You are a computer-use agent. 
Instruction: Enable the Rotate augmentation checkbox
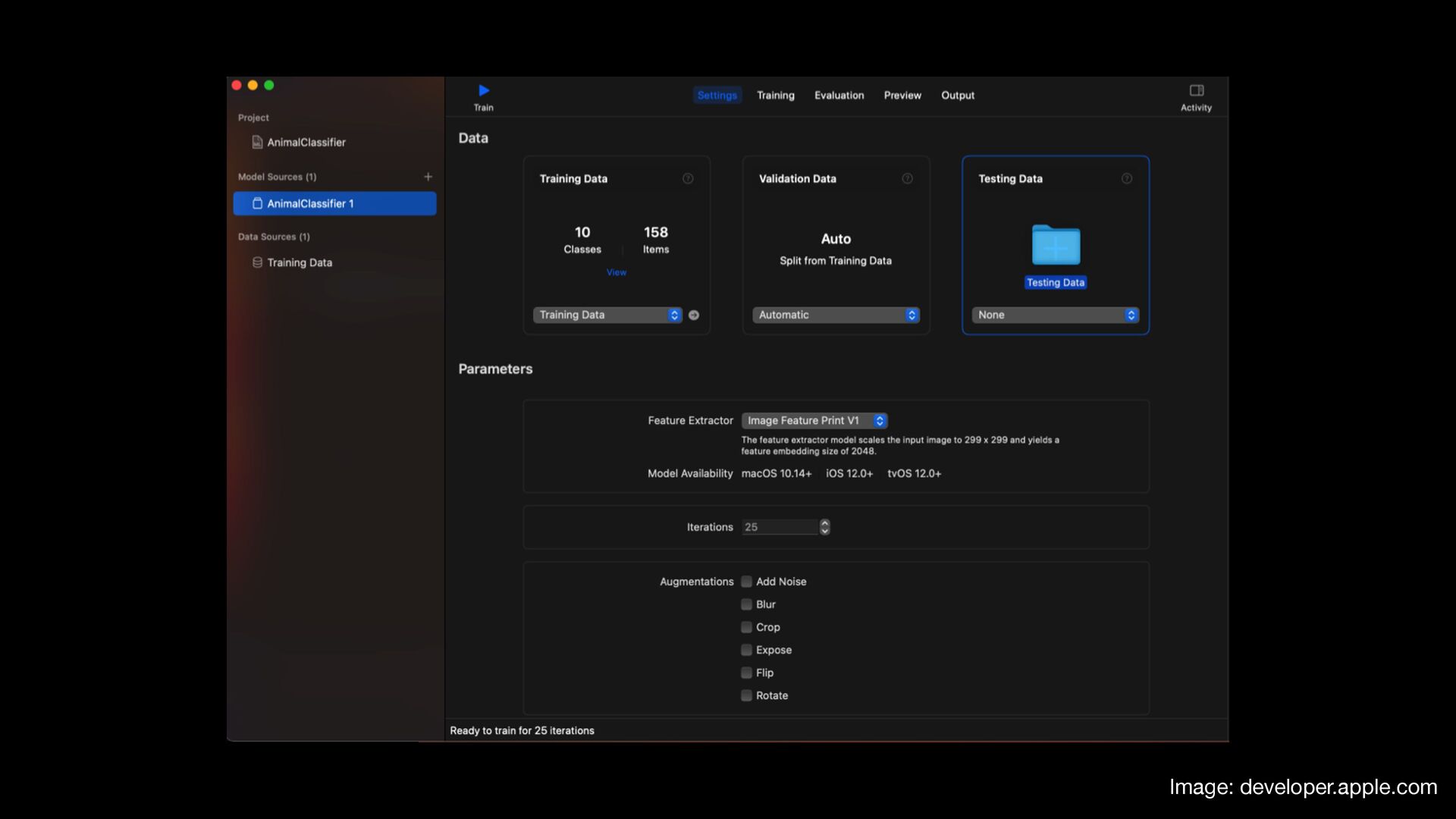tap(747, 695)
